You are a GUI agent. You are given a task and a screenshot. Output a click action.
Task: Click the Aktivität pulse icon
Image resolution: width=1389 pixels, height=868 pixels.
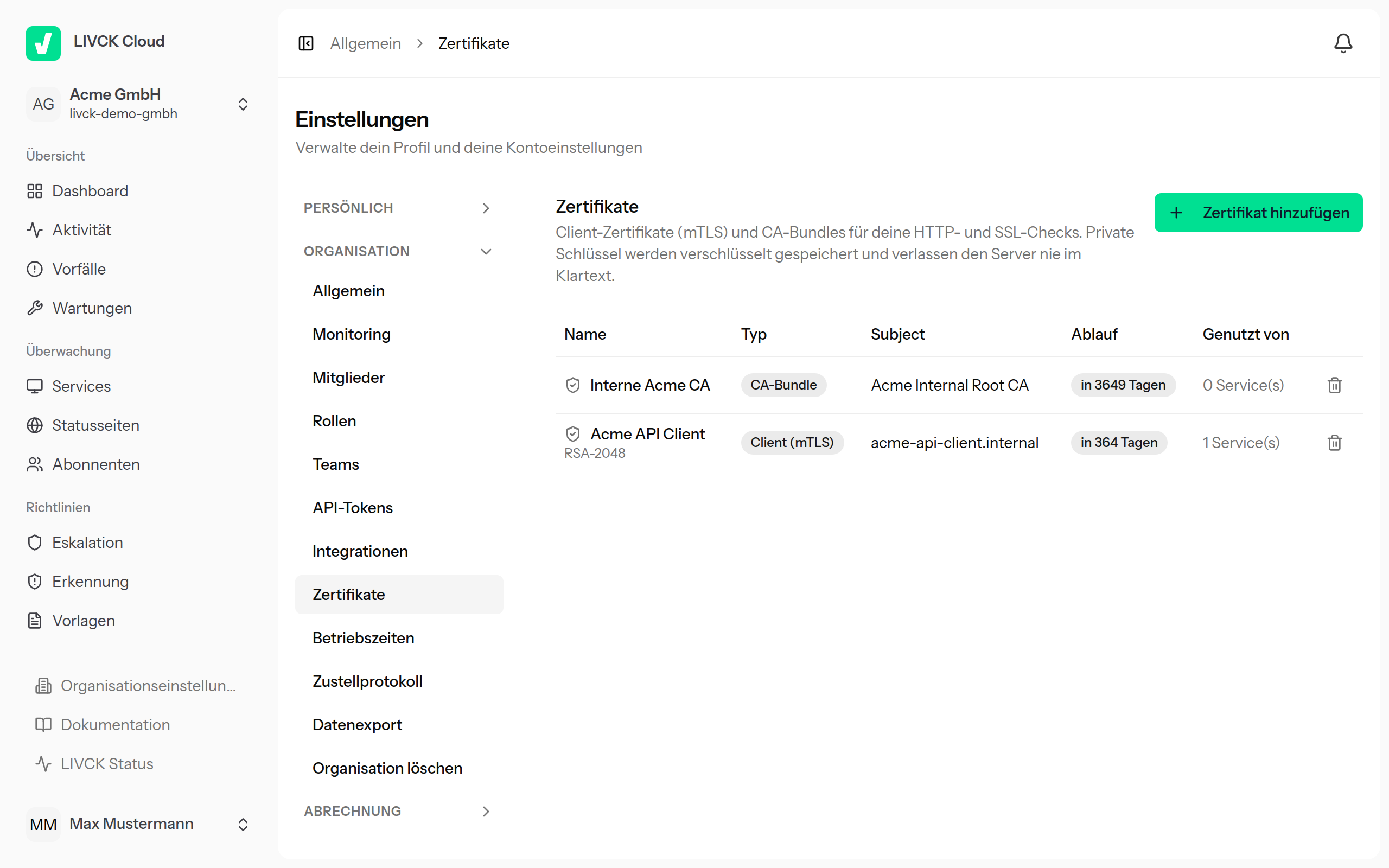(x=34, y=230)
